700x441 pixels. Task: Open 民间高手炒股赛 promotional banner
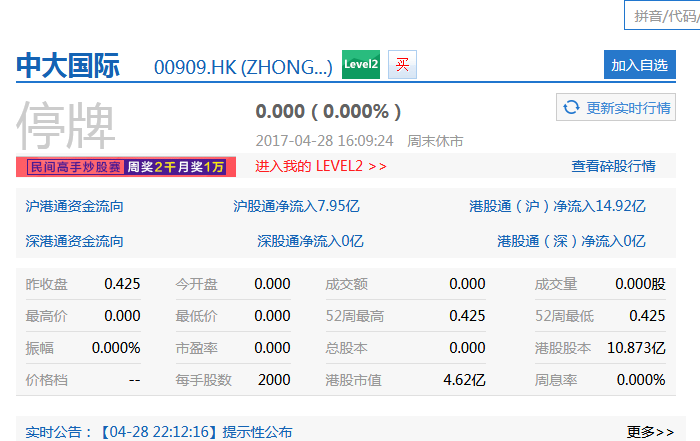[126, 167]
